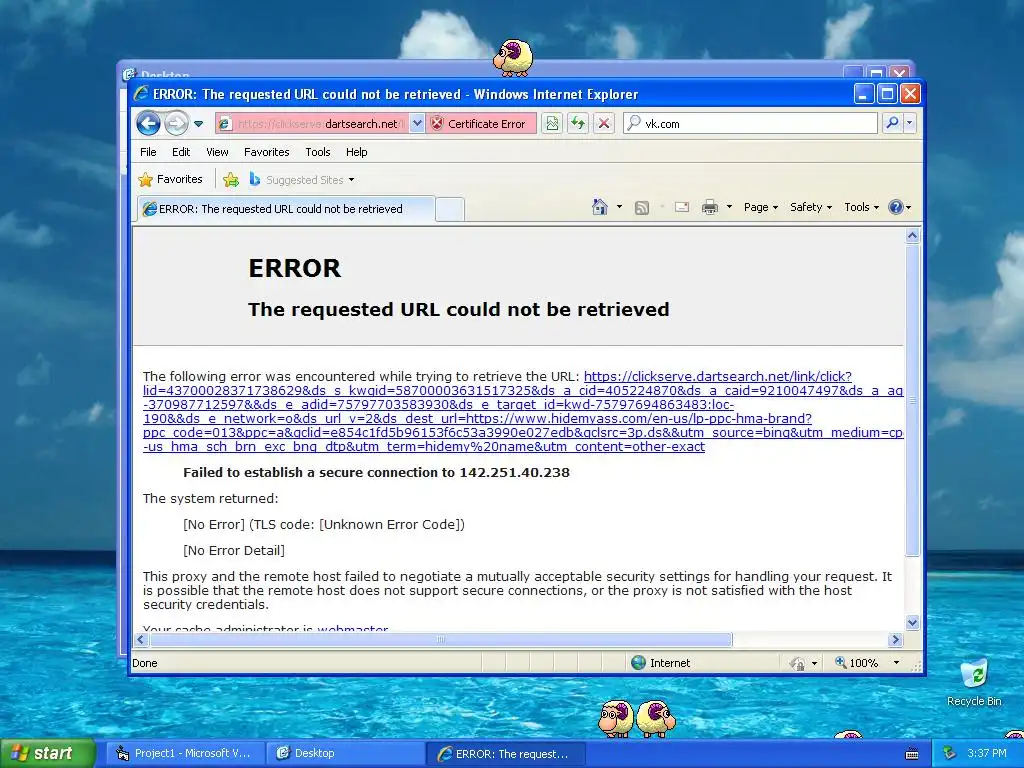
Task: Click the IP address 142.251.40.238 text
Action: [x=514, y=472]
